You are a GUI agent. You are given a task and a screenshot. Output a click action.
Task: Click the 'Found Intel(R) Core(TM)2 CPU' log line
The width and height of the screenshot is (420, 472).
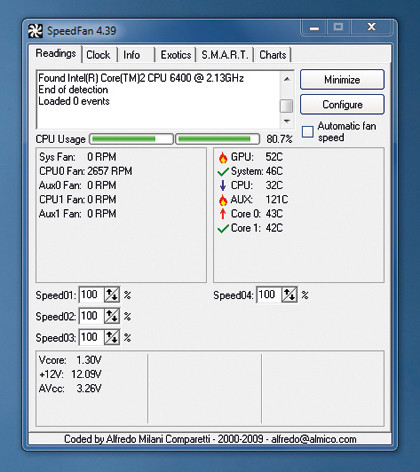coord(141,78)
